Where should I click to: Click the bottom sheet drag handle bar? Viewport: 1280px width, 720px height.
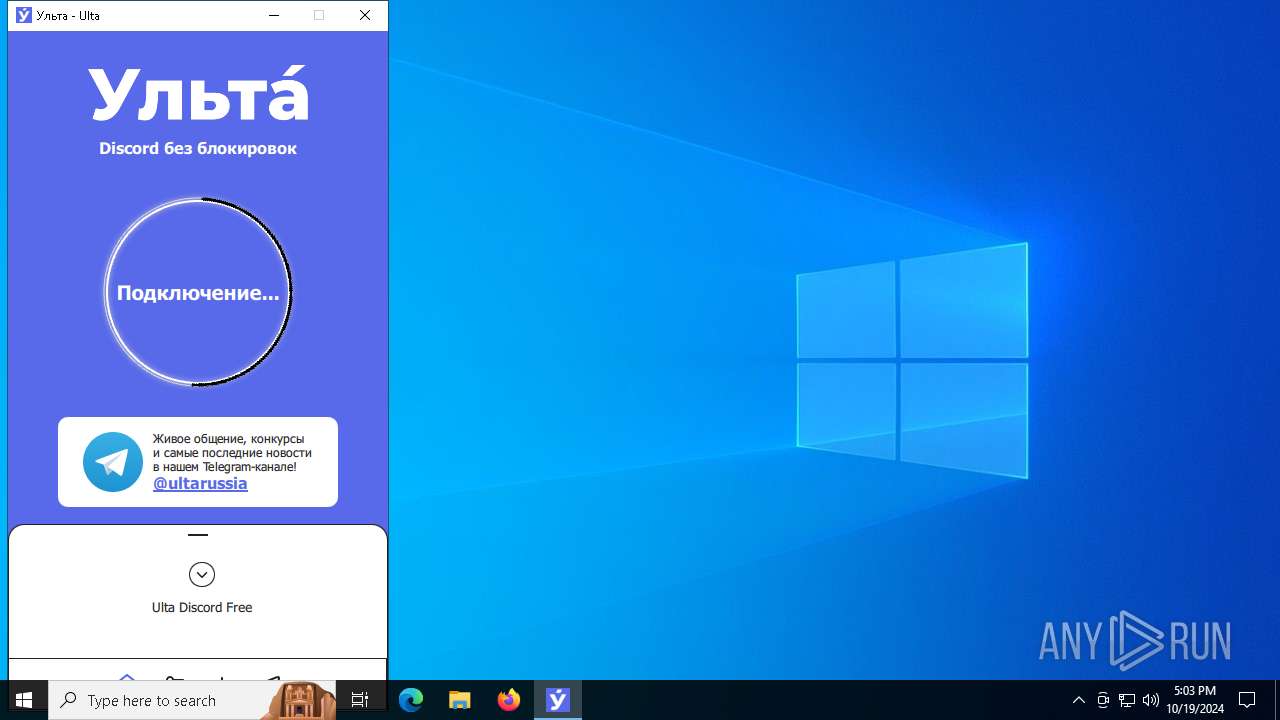(x=198, y=535)
